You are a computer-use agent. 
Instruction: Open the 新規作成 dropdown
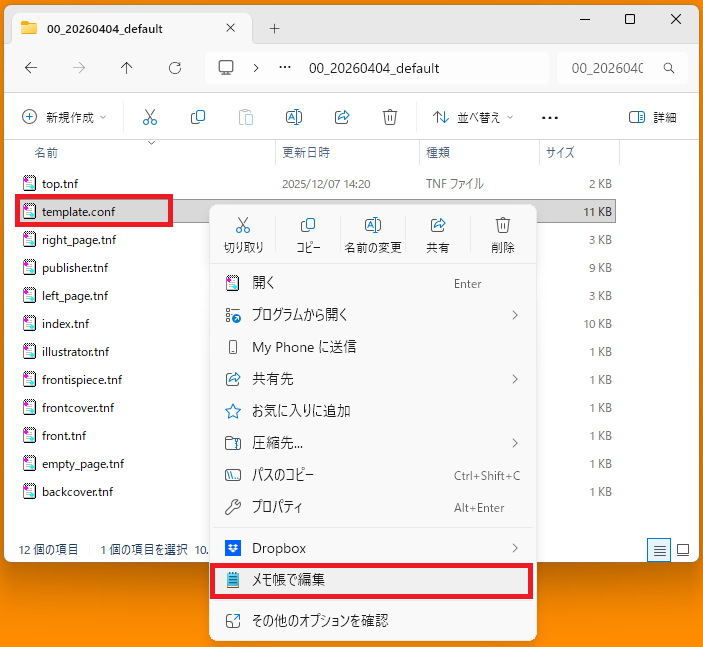point(64,117)
